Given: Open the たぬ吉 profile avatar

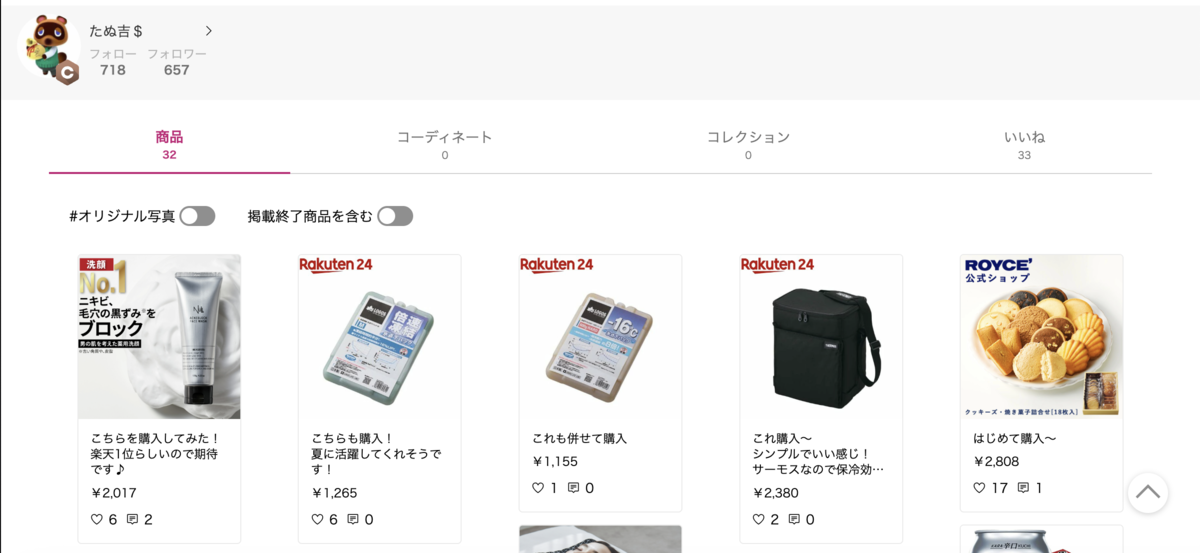Looking at the screenshot, I should point(49,47).
